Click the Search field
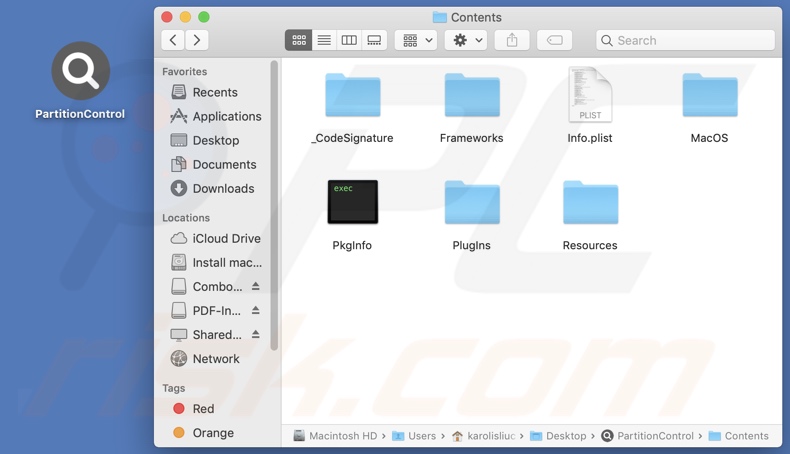The width and height of the screenshot is (790, 454). (686, 40)
